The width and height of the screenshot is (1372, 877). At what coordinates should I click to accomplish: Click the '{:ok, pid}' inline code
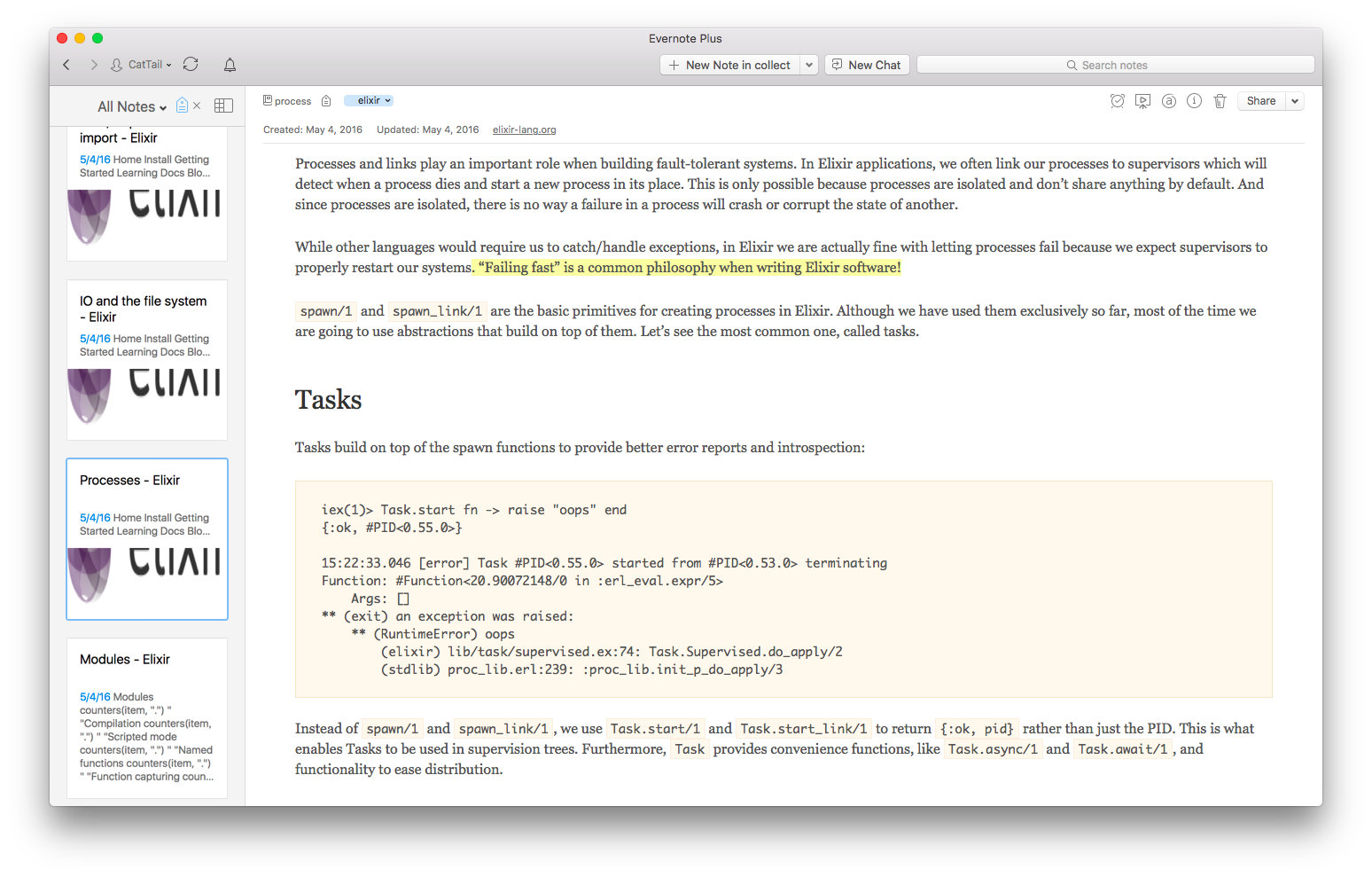(977, 729)
